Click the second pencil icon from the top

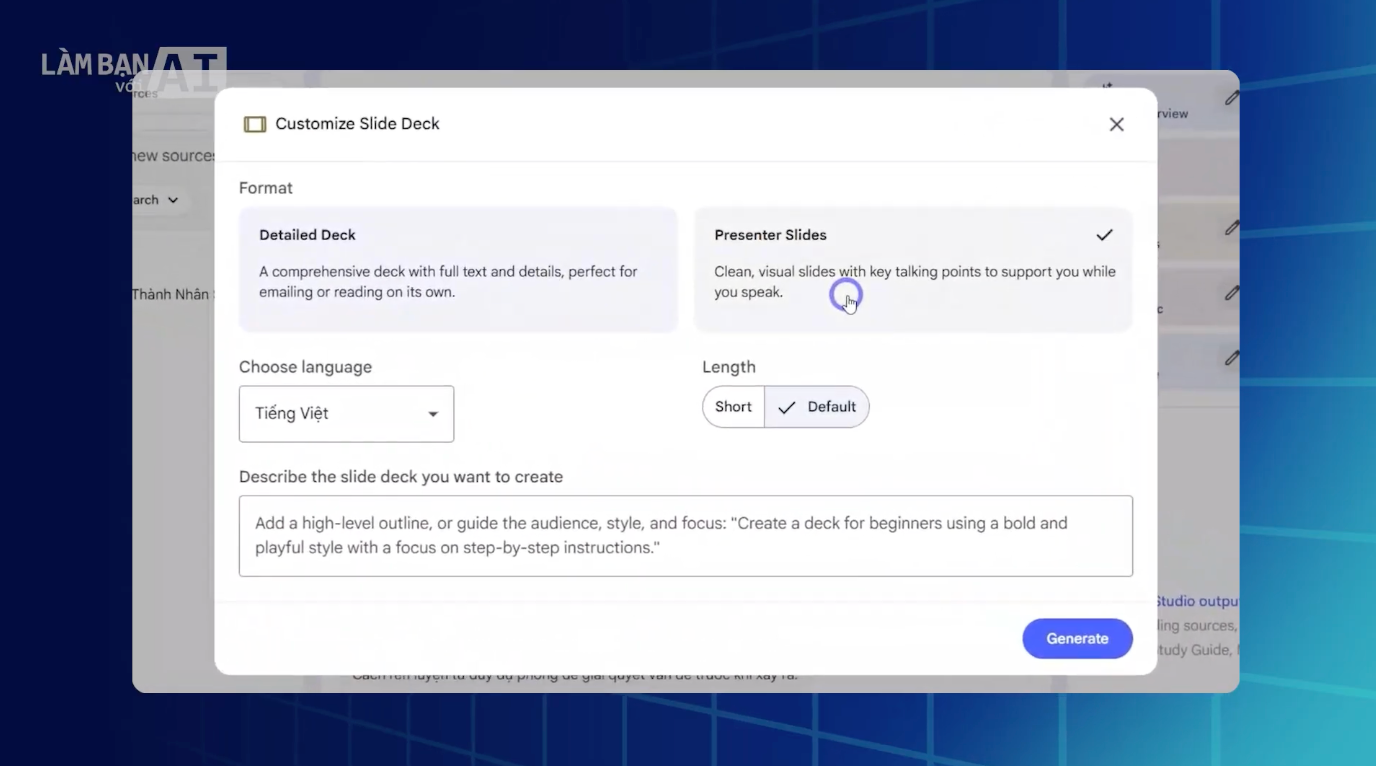click(x=1232, y=228)
